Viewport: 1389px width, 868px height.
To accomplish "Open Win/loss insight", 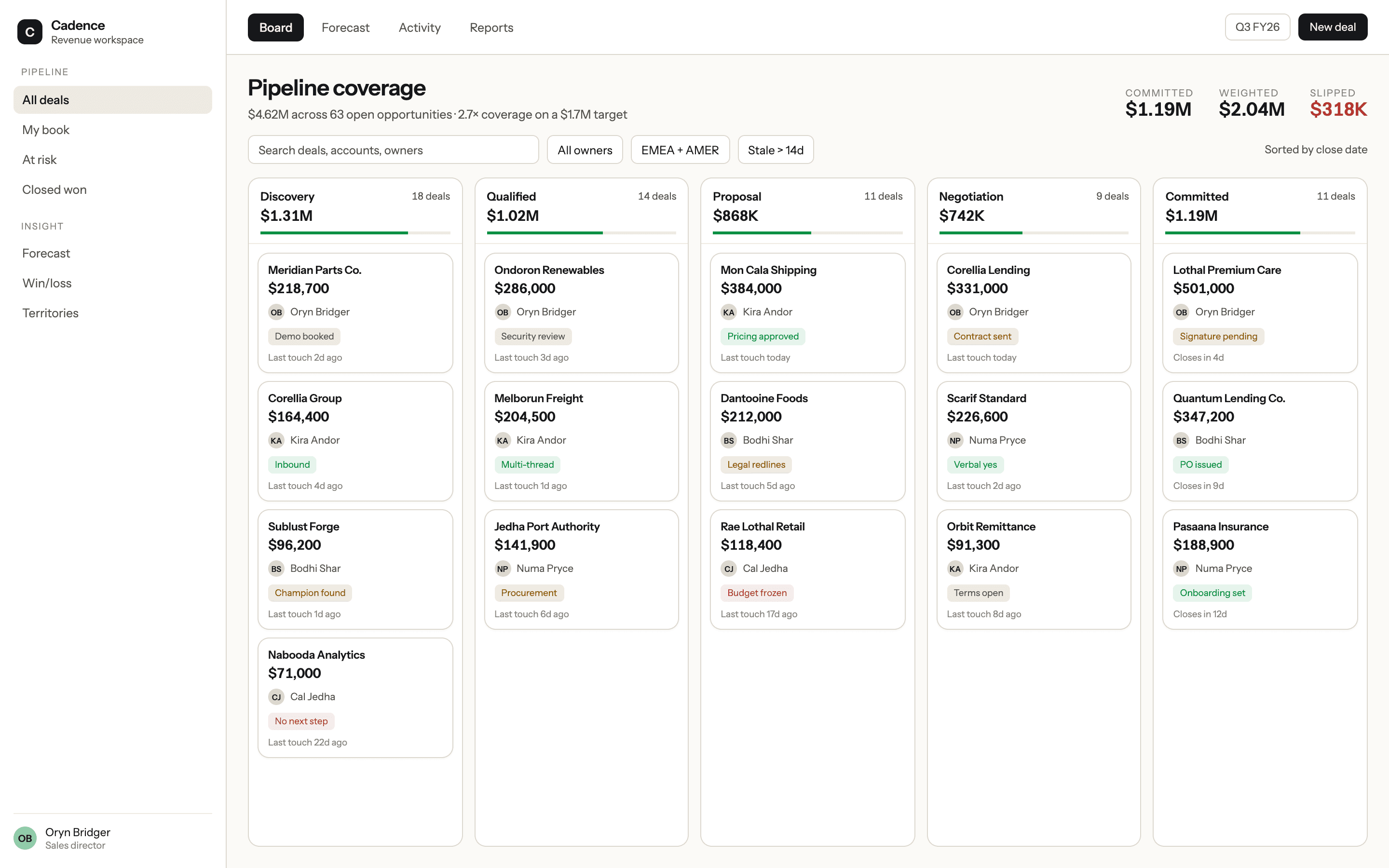I will point(112,283).
